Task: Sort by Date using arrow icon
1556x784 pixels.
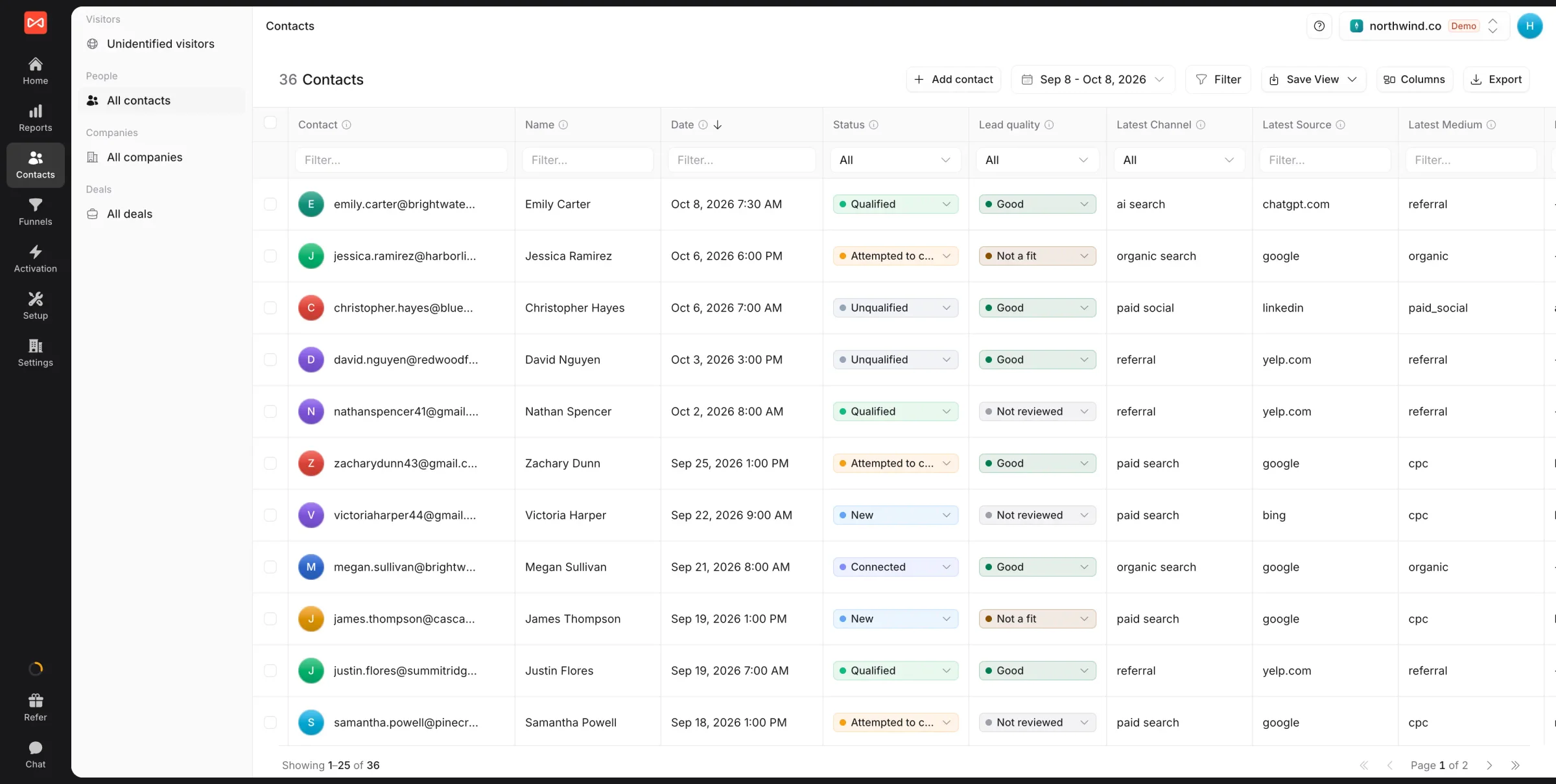Action: click(717, 124)
